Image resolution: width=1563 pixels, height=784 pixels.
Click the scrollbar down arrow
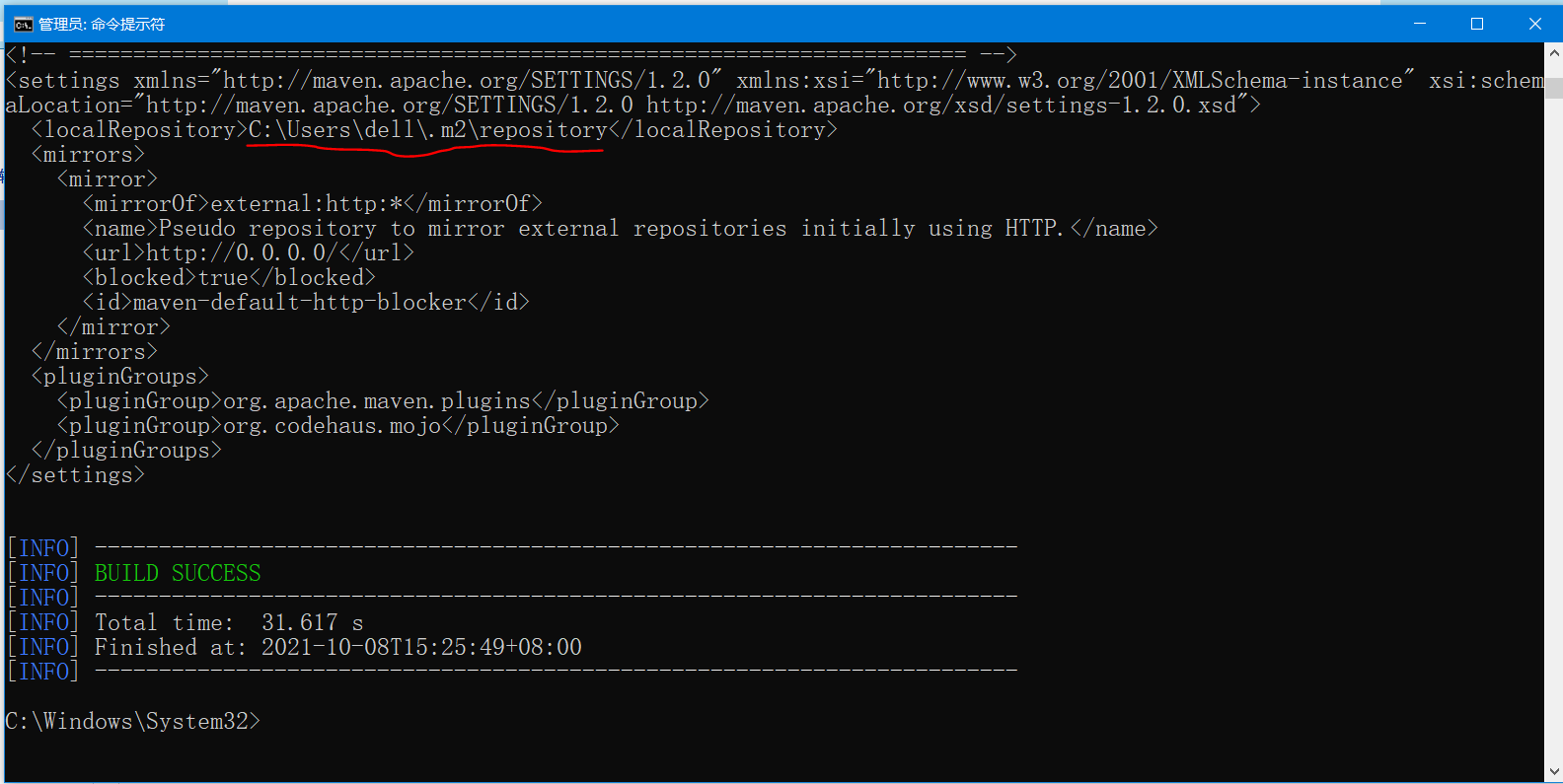(1554, 772)
